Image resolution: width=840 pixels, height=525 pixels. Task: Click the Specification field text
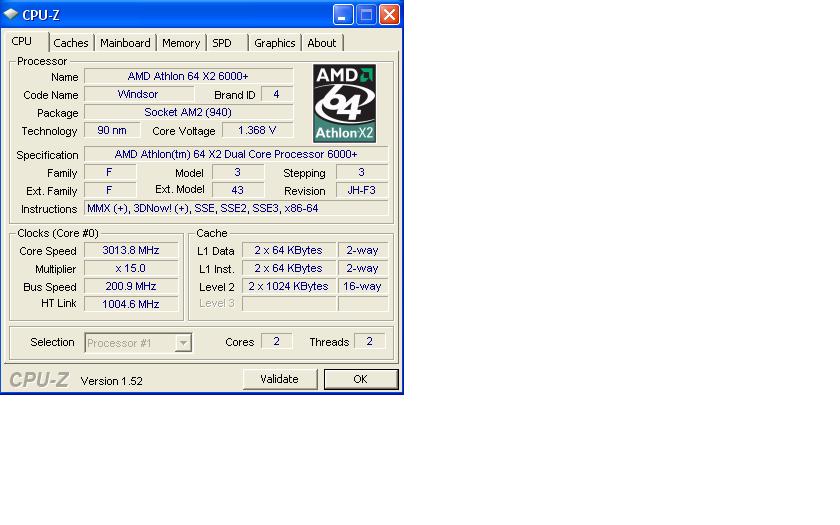(x=236, y=154)
